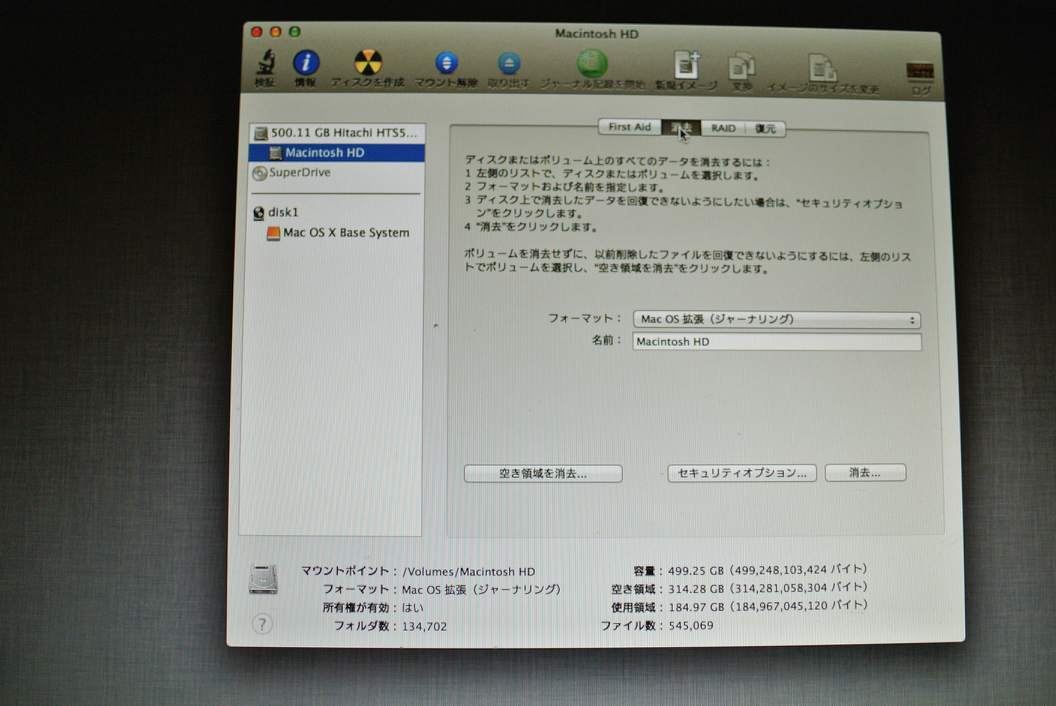Click the folder count value 134,702
Viewport: 1056px width, 706px height.
(x=424, y=627)
